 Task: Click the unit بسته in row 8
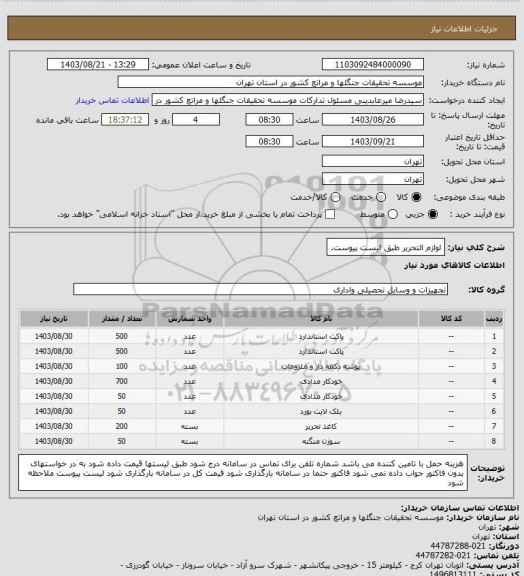[x=190, y=442]
